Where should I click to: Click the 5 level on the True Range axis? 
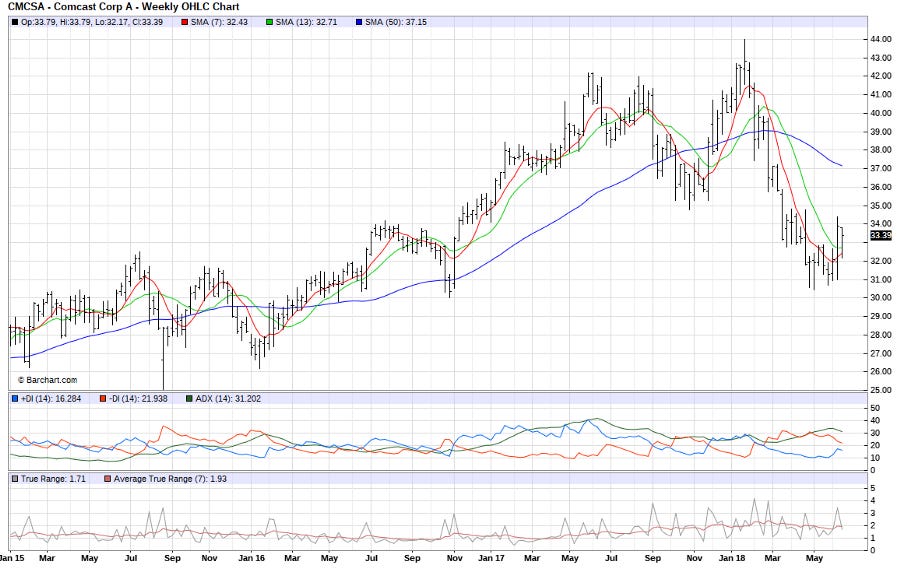pyautogui.click(x=872, y=488)
